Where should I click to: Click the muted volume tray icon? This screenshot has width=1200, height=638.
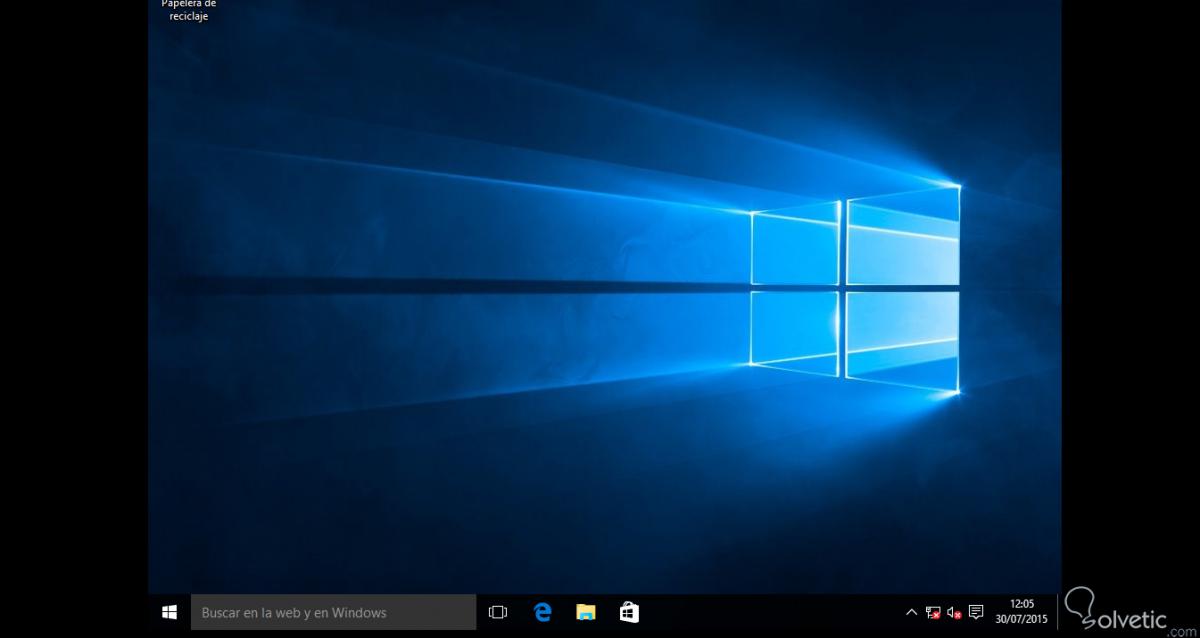point(954,612)
